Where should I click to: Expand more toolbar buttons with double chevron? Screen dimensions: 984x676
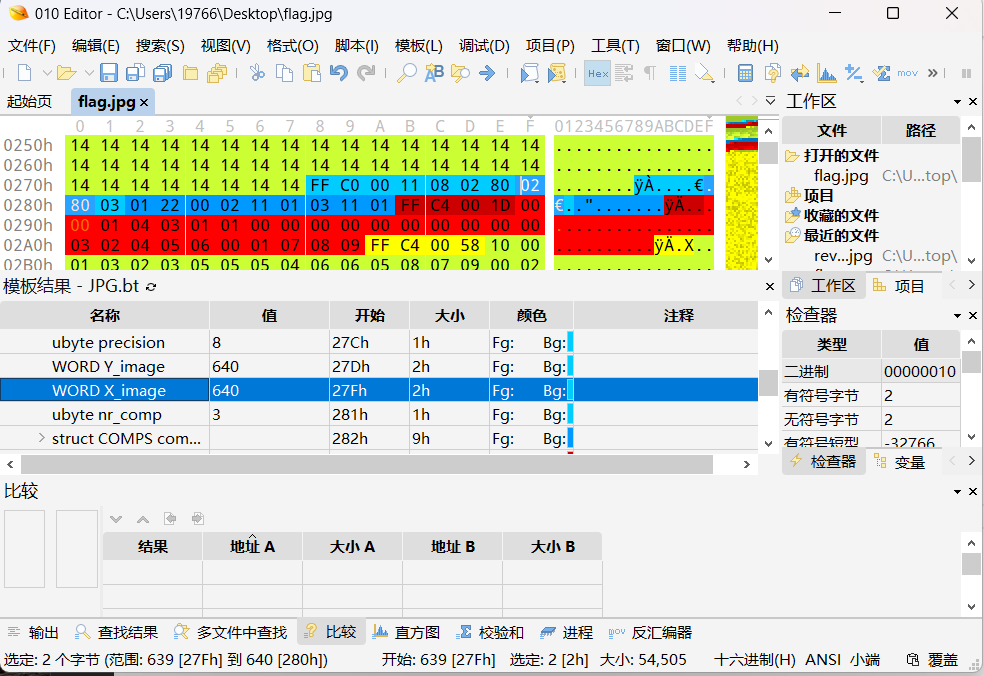click(x=933, y=73)
